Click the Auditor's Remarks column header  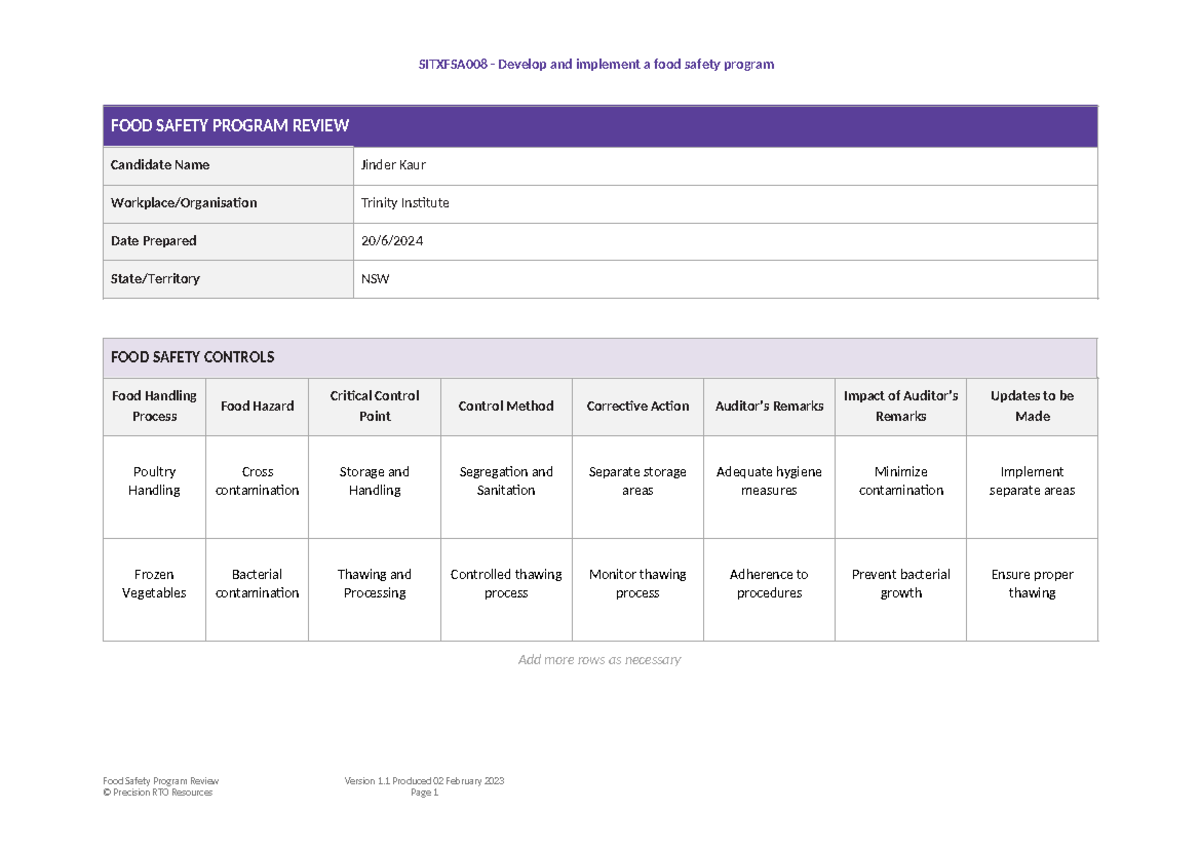[x=769, y=406]
